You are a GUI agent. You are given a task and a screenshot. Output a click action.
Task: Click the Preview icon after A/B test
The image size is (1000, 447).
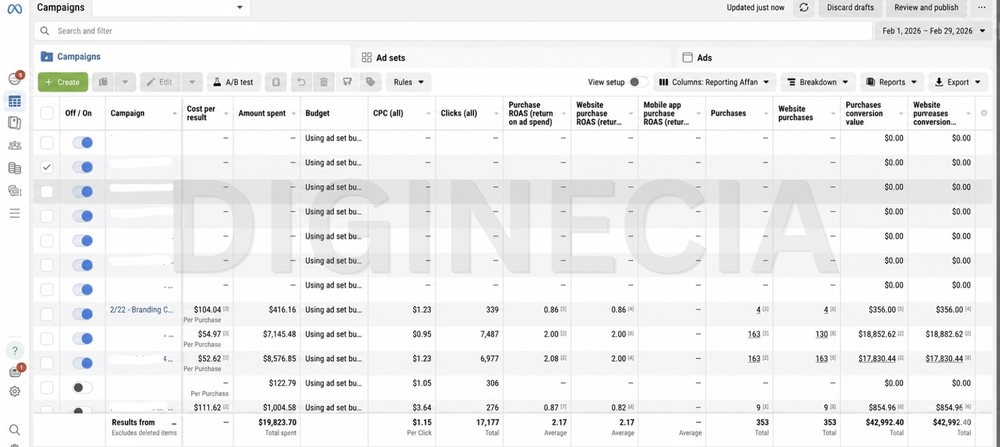pyautogui.click(x=276, y=82)
